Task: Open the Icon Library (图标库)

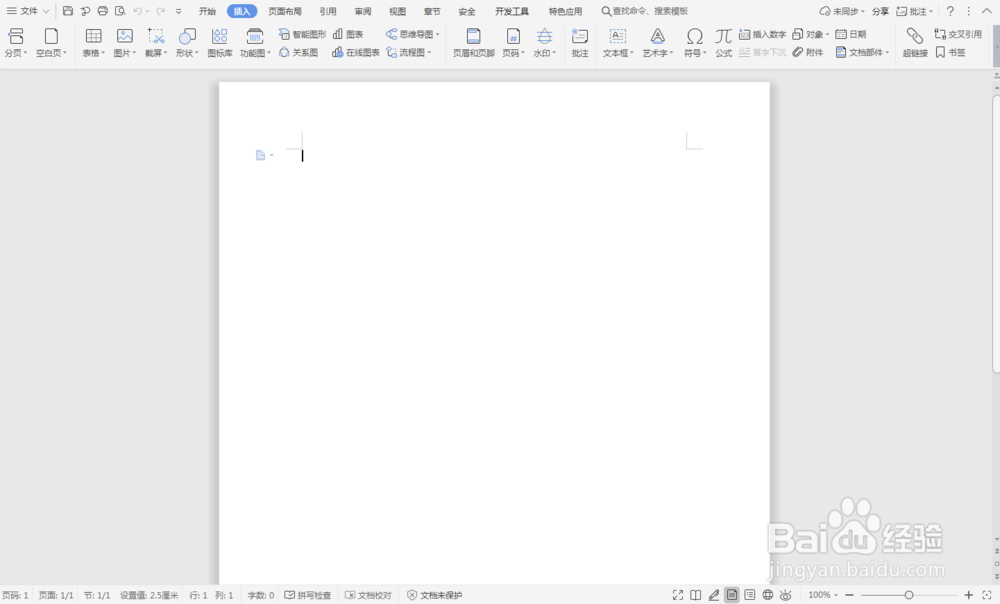Action: click(x=220, y=43)
